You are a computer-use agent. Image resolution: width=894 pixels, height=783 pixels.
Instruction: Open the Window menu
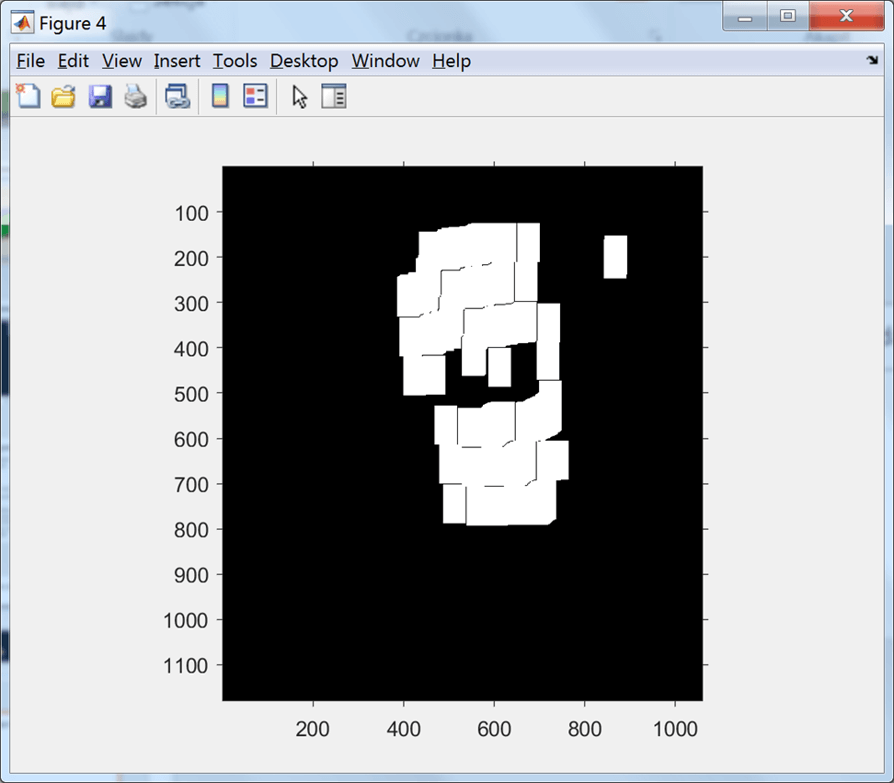point(385,60)
